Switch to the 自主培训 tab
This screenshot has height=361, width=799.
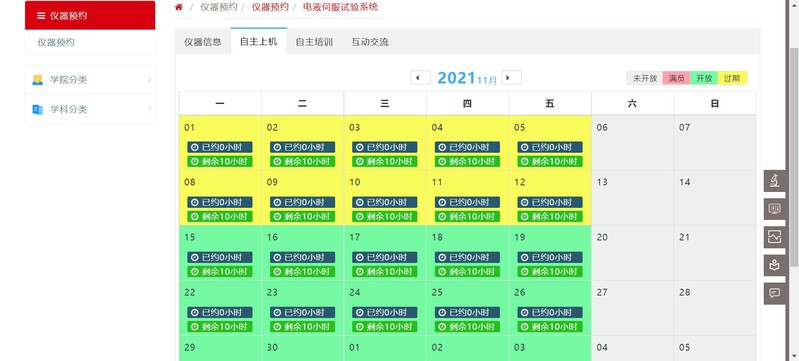[x=314, y=42]
